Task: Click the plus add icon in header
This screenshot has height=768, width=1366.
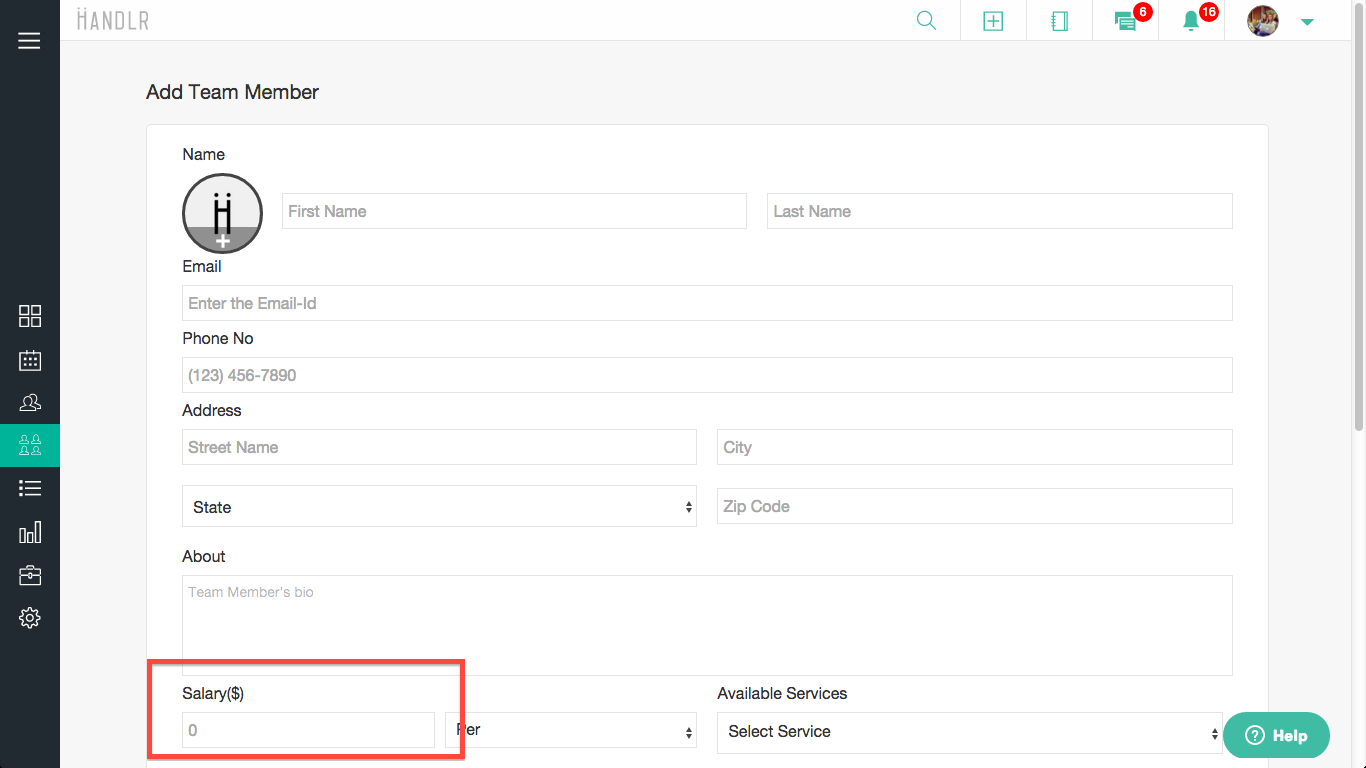Action: (992, 21)
